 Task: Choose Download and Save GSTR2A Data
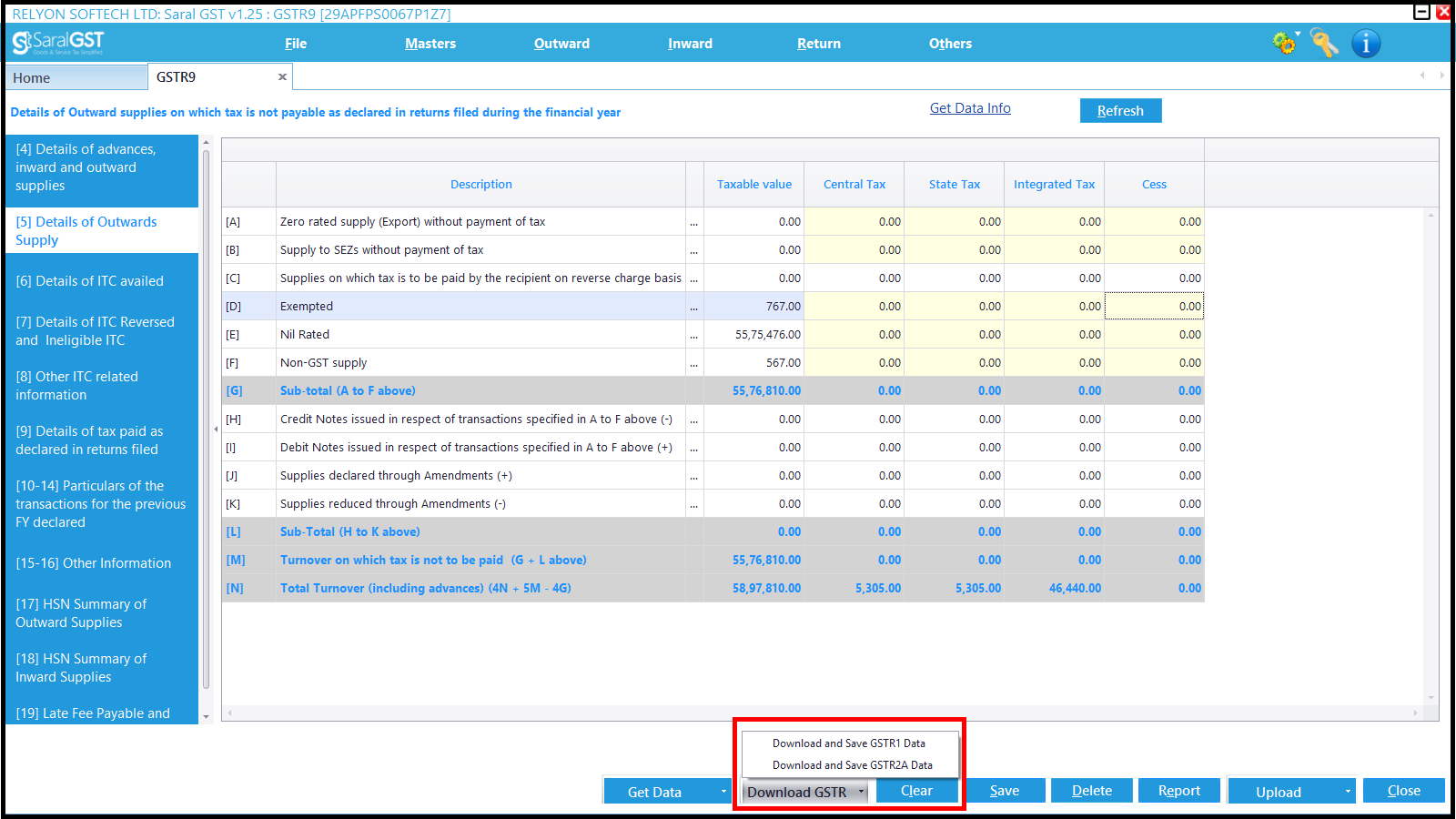pyautogui.click(x=852, y=765)
